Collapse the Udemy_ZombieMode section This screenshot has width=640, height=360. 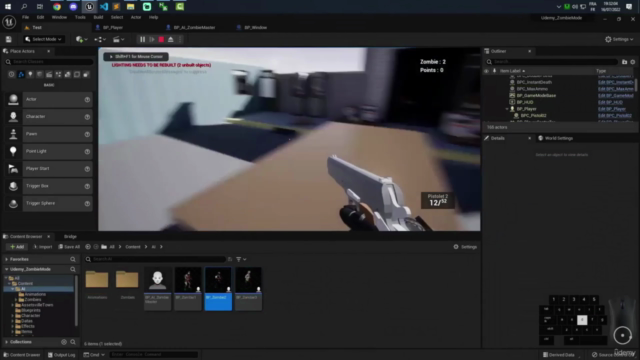coord(7,269)
